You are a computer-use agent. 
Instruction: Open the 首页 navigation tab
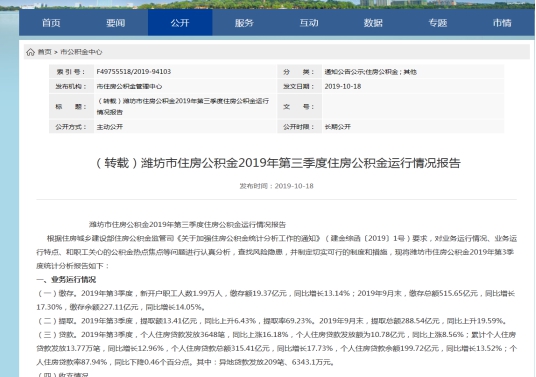coord(51,23)
